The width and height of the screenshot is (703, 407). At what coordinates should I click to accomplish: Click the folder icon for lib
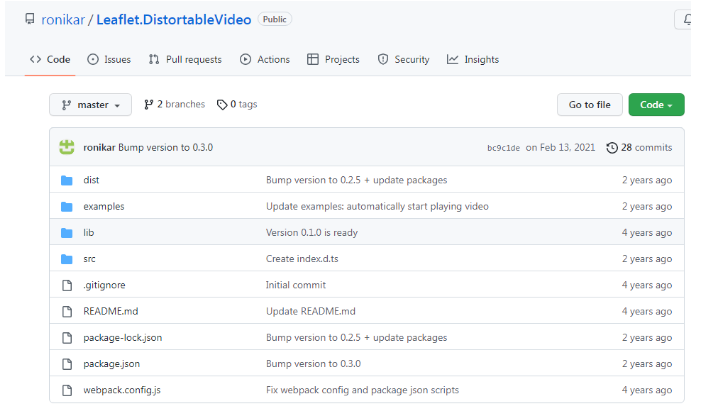pos(67,233)
